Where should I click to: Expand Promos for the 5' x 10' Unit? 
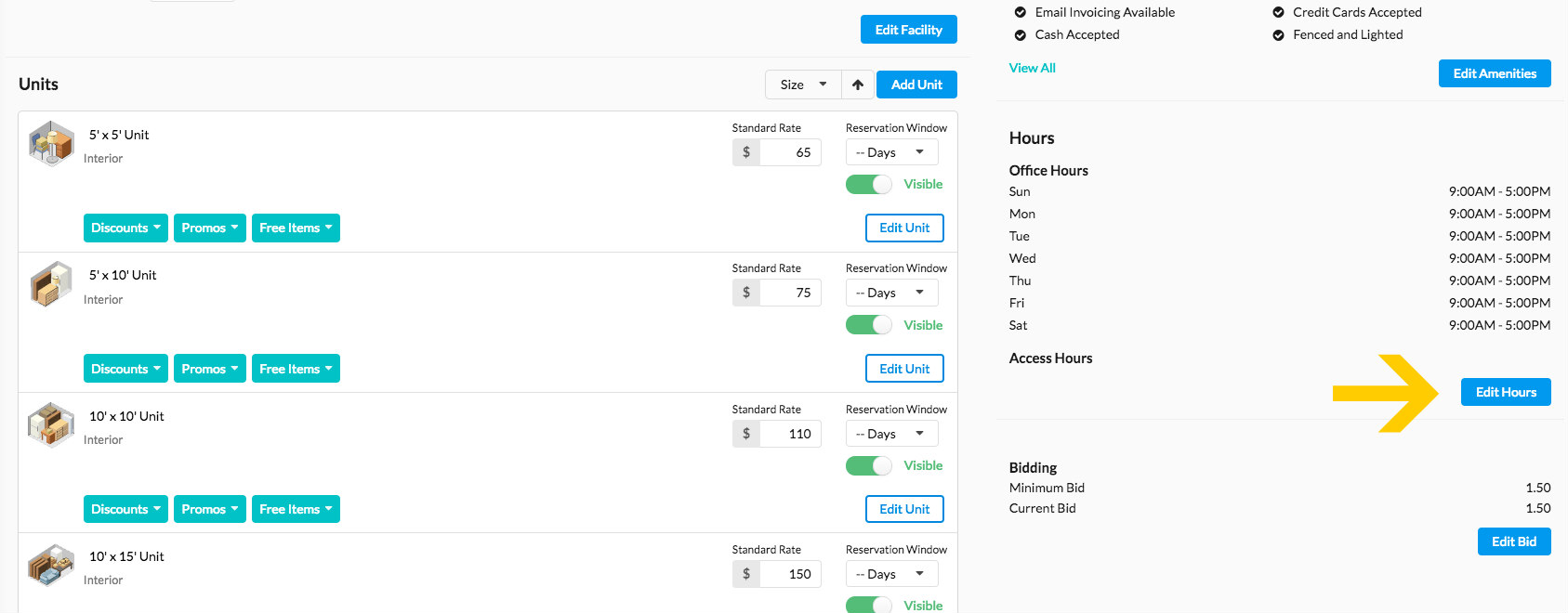(210, 369)
